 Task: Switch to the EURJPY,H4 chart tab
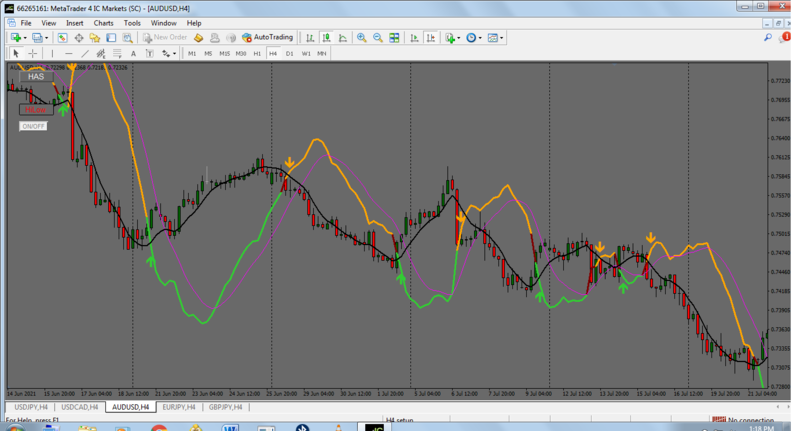pyautogui.click(x=179, y=407)
